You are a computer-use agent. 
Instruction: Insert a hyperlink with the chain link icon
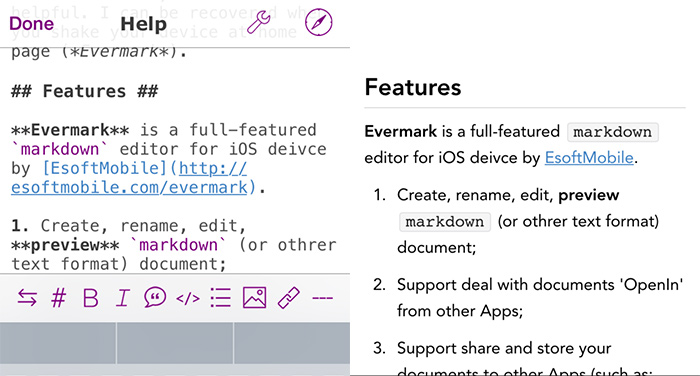[x=288, y=298]
